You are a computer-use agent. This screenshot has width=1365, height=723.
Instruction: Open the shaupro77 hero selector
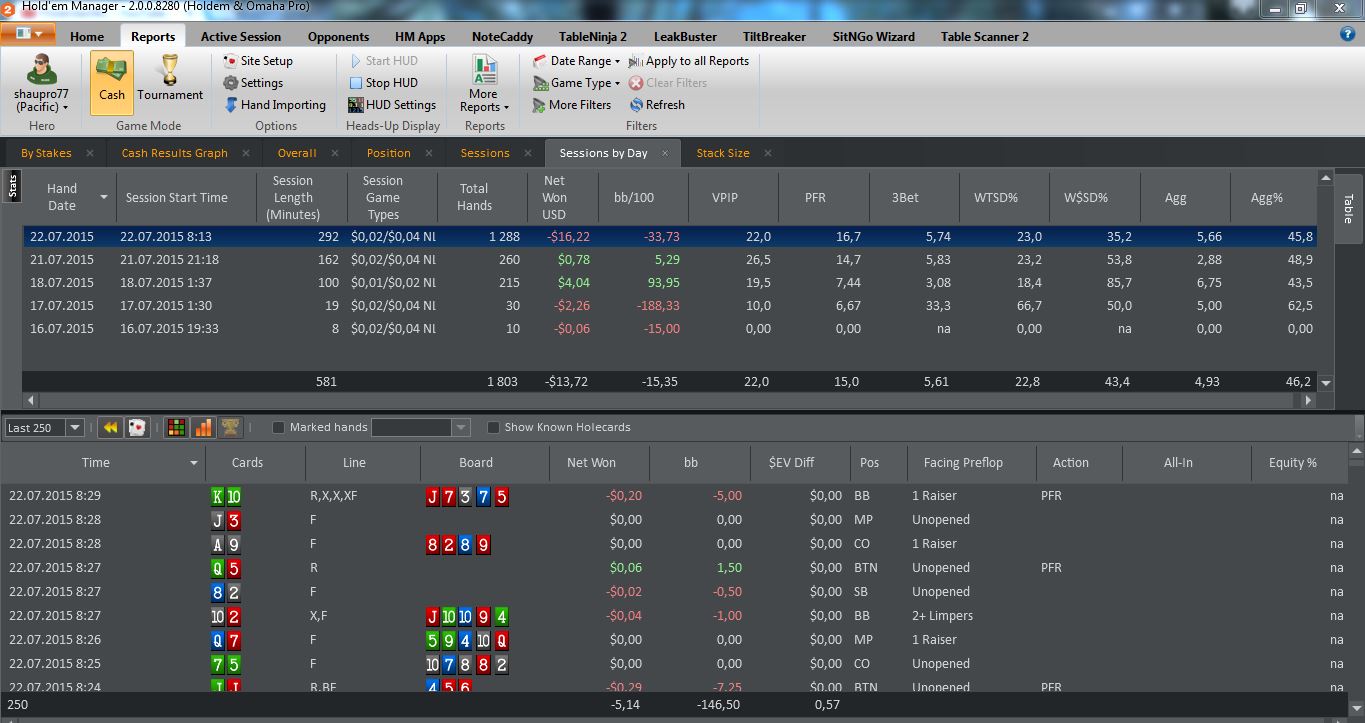(42, 84)
